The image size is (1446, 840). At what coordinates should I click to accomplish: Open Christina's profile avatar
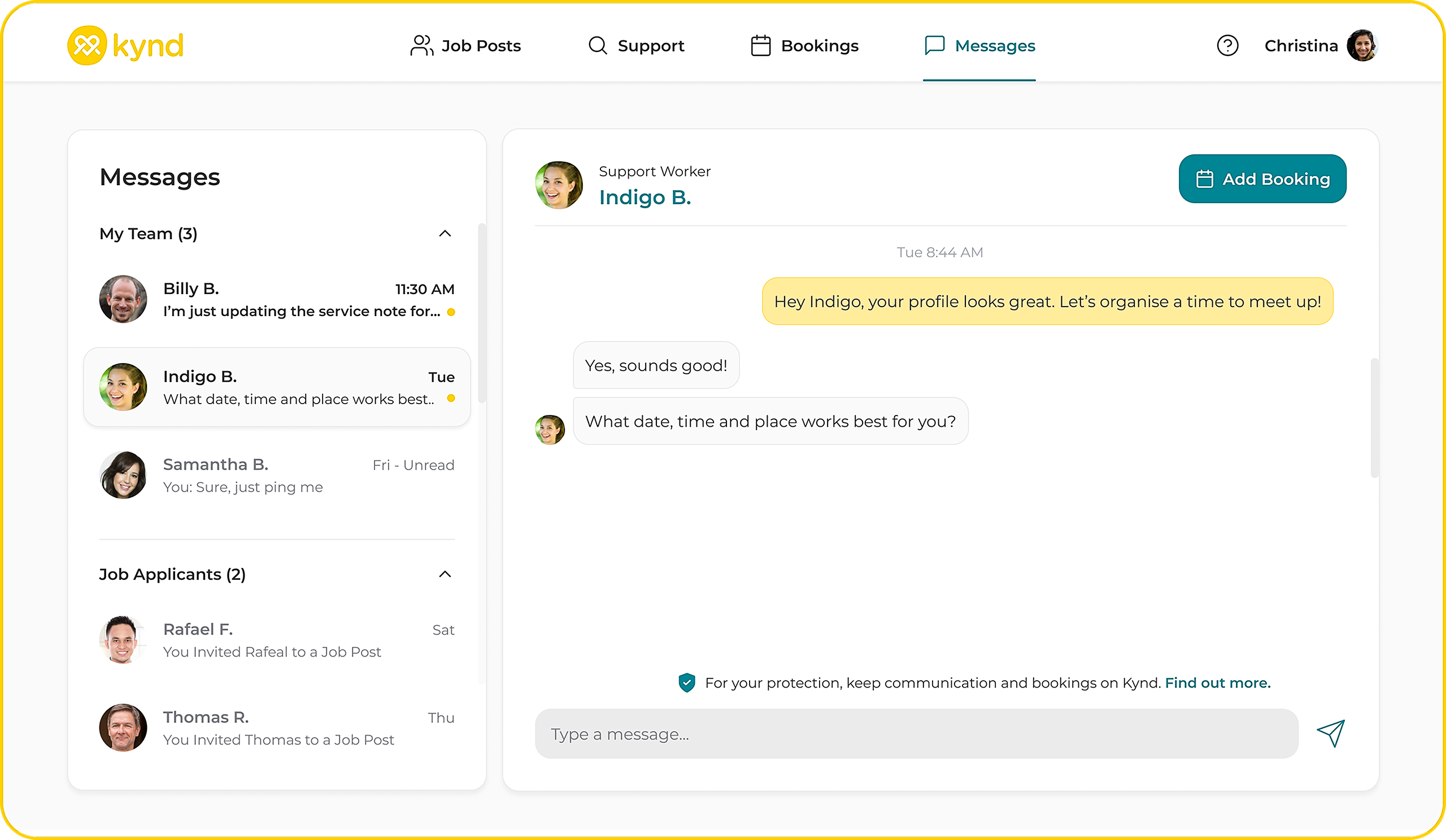tap(1362, 45)
